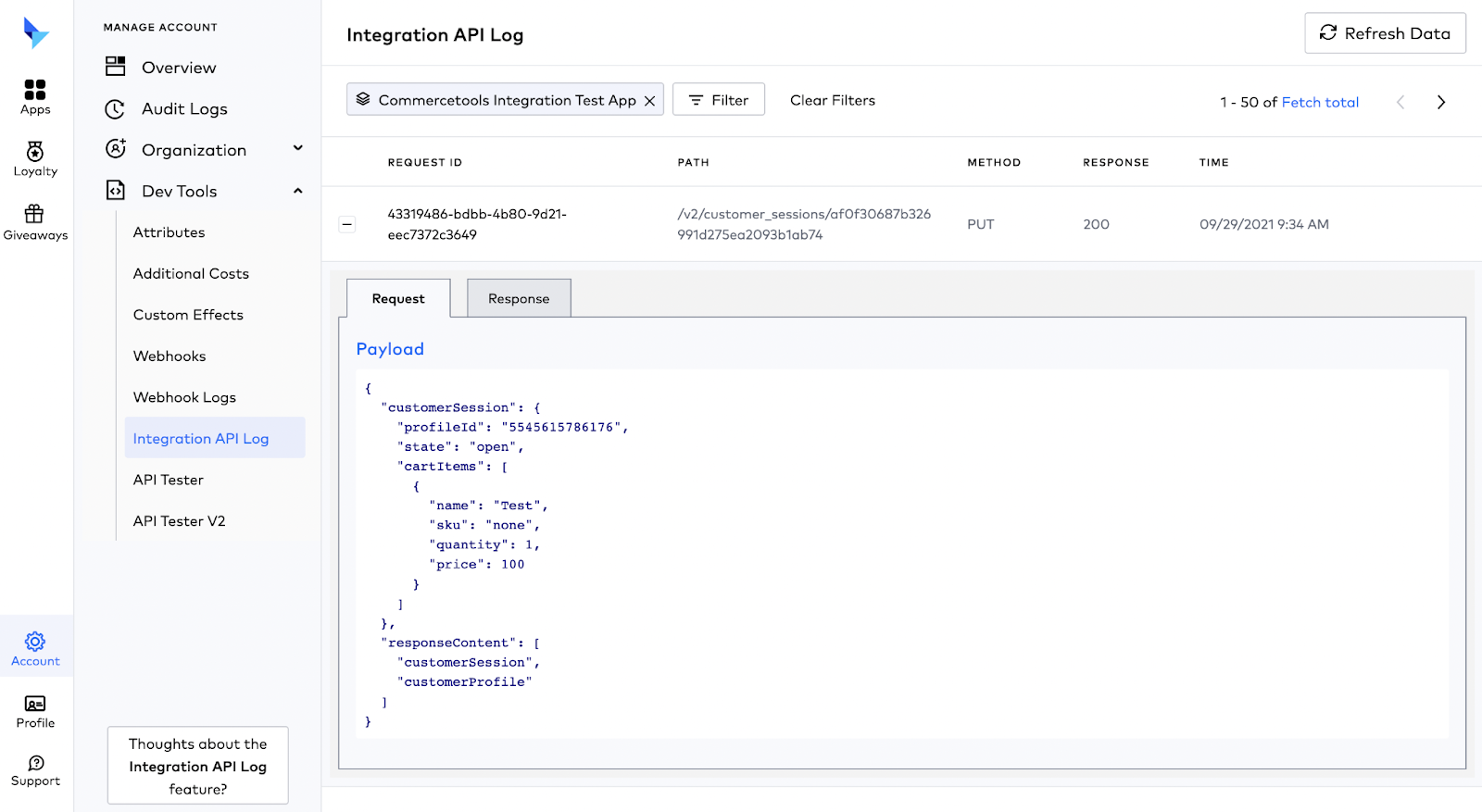The height and width of the screenshot is (812, 1482).
Task: Click the Payload heading
Action: pos(390,349)
